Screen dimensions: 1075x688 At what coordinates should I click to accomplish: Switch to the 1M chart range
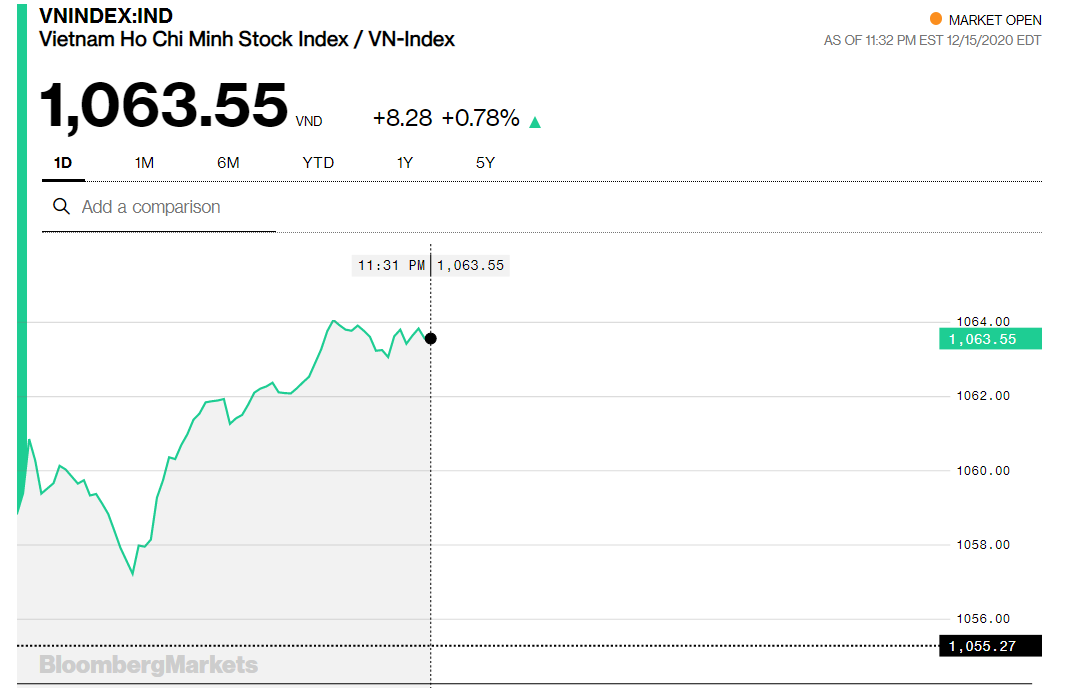tap(144, 162)
